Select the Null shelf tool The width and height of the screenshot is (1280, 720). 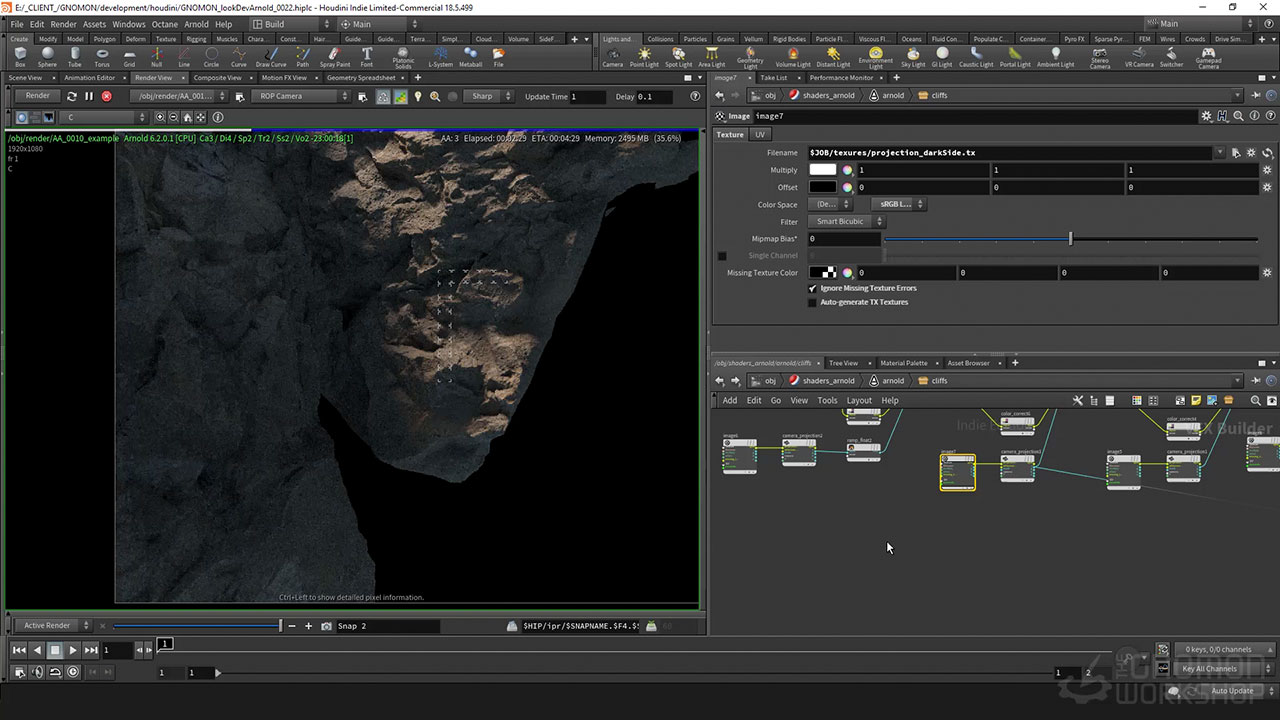(156, 57)
